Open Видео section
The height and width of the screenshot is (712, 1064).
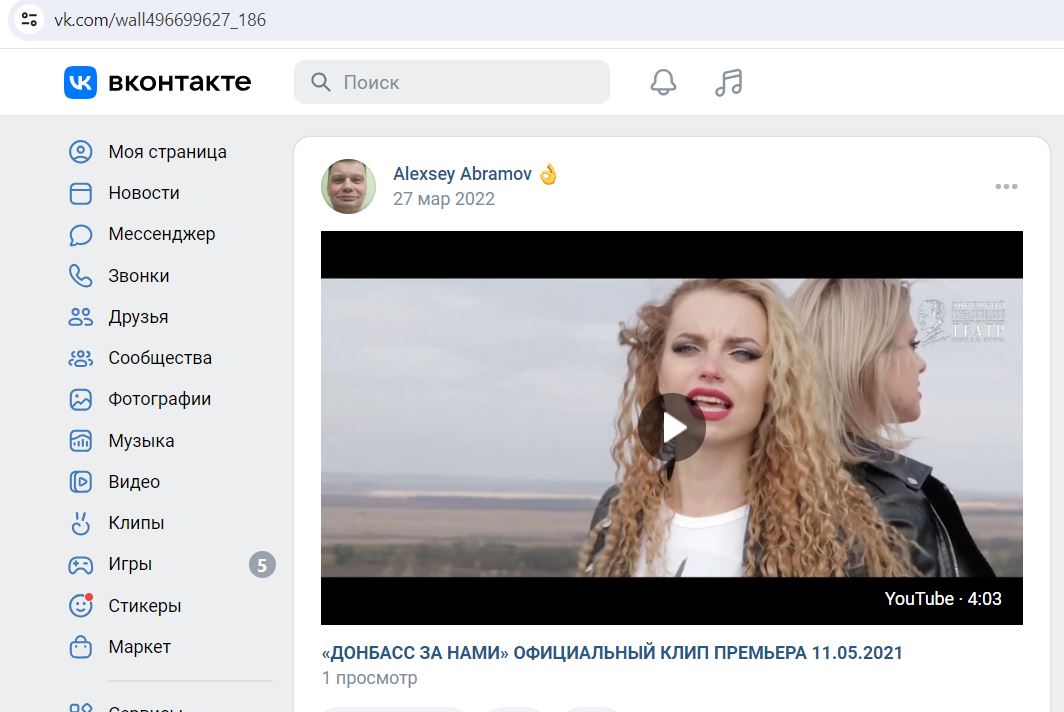[134, 482]
